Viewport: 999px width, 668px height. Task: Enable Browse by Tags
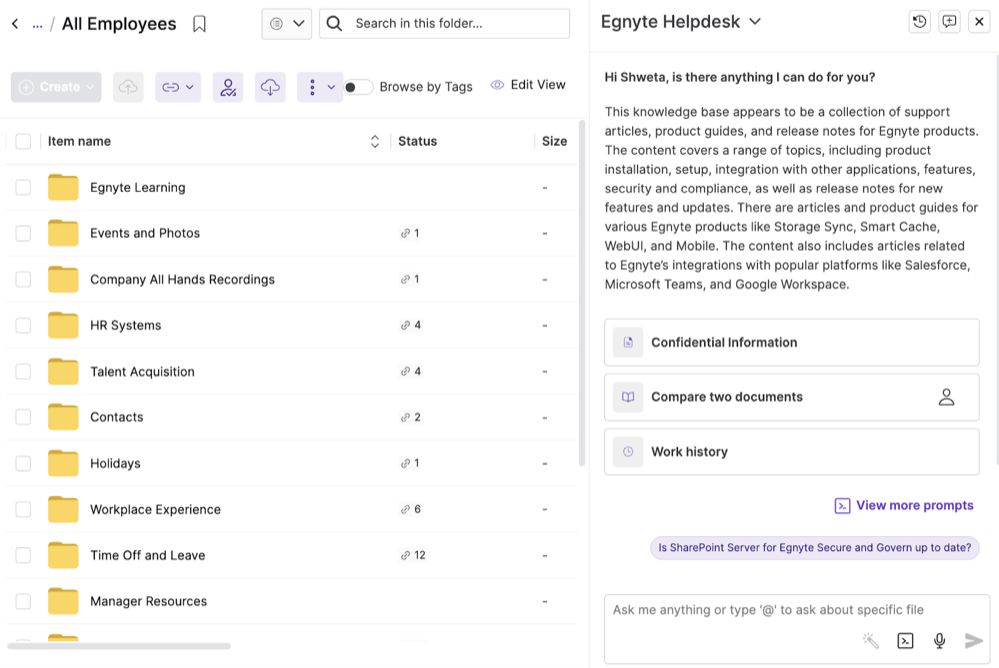pyautogui.click(x=357, y=87)
